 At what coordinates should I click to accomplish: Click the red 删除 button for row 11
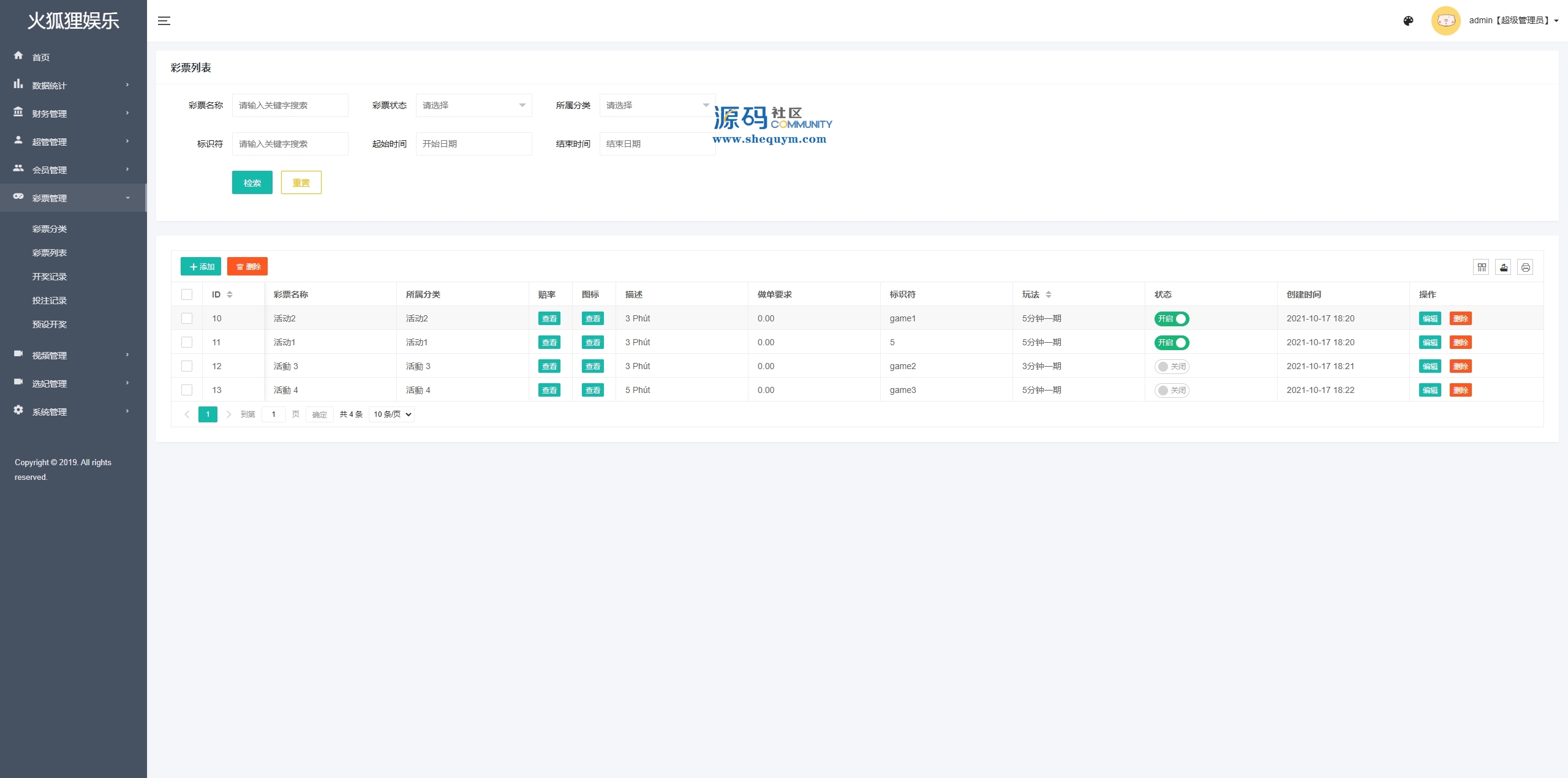tap(1460, 342)
